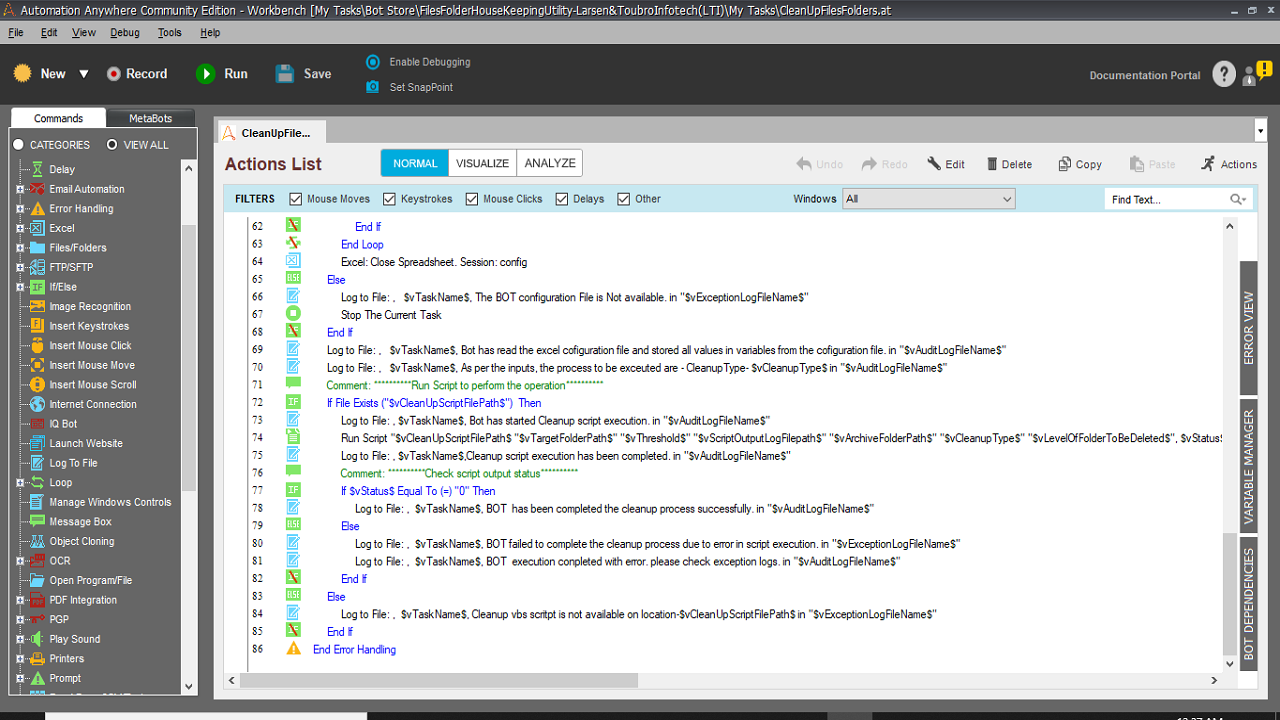
Task: Select the CATEGORIES radio button
Action: click(18, 145)
